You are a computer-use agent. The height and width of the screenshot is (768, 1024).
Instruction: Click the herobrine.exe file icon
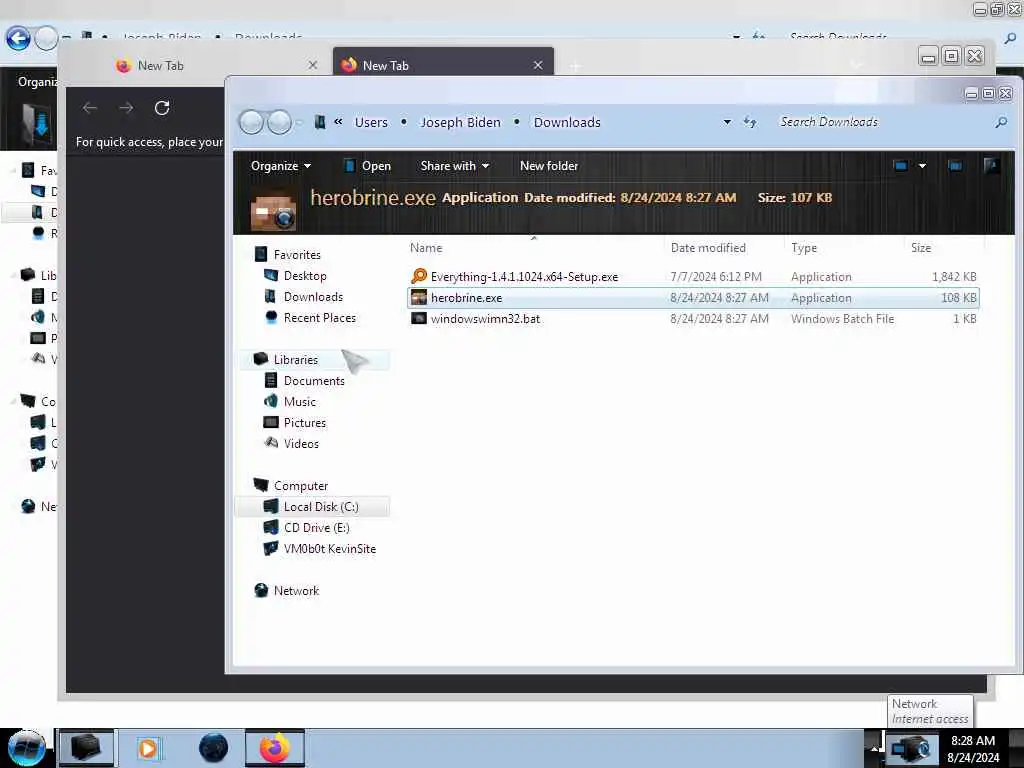pyautogui.click(x=419, y=298)
